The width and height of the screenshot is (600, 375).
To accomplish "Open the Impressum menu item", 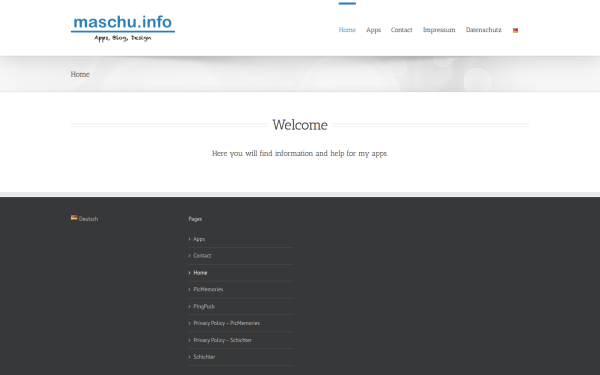I will click(x=439, y=30).
